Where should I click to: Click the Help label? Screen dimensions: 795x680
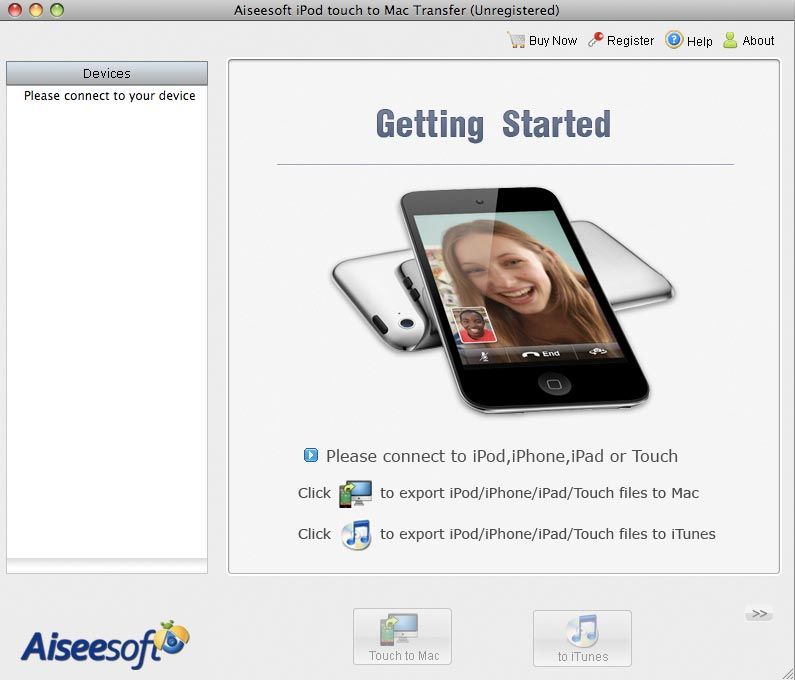coord(699,41)
